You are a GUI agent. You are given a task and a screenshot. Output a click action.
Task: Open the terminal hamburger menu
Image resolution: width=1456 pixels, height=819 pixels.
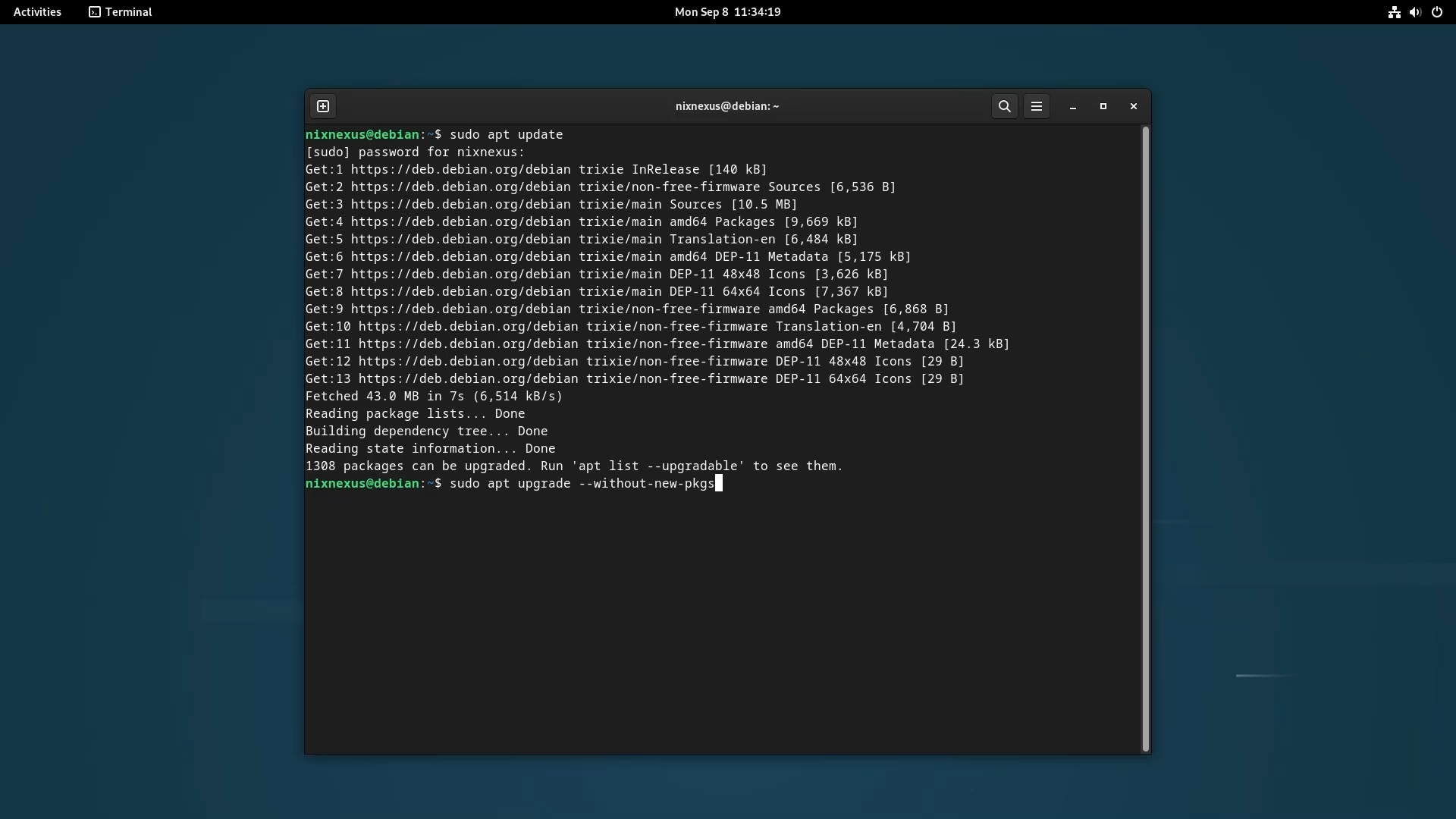[x=1037, y=106]
